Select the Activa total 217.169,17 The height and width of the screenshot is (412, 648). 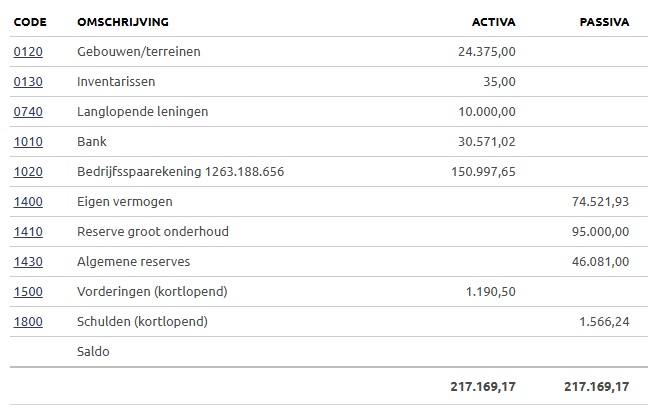483,387
